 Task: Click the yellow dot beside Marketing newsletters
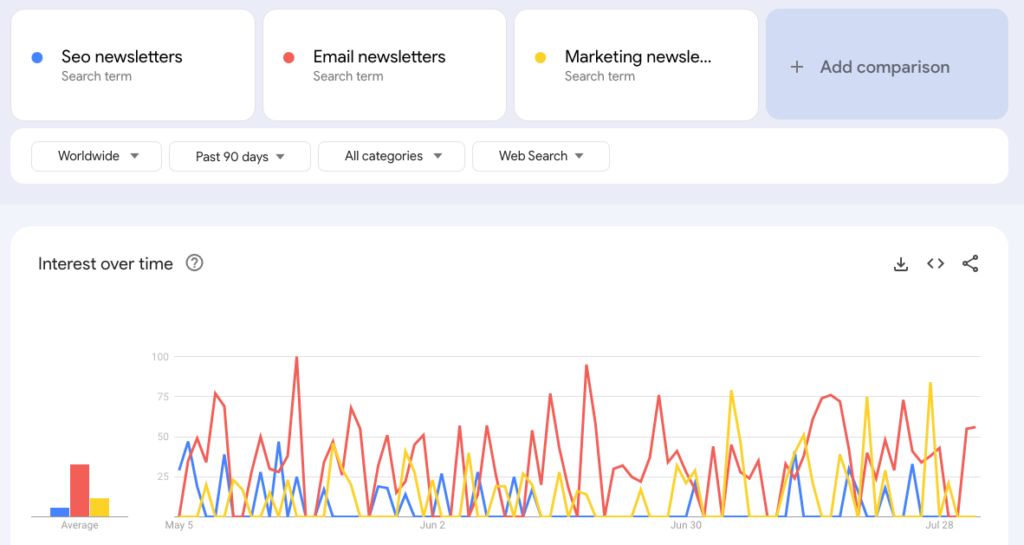[540, 58]
